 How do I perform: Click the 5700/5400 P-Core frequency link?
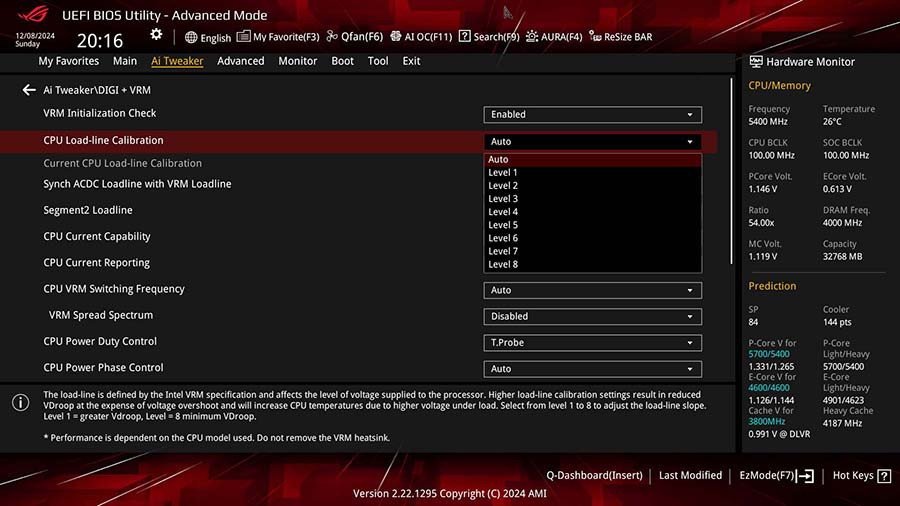(x=769, y=354)
